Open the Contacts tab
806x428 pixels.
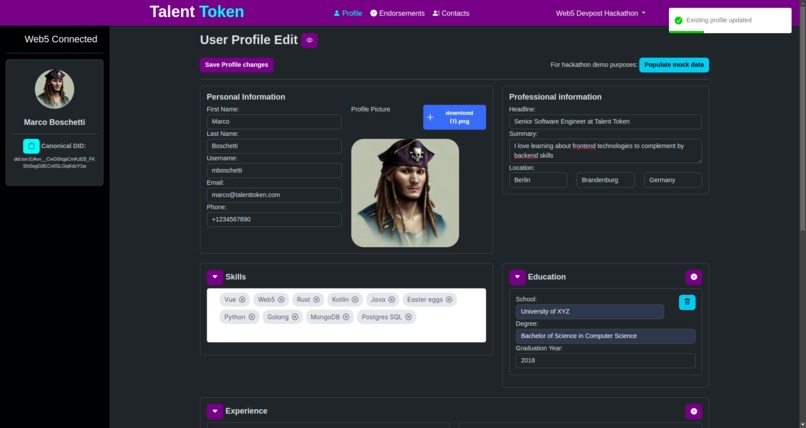coord(451,13)
